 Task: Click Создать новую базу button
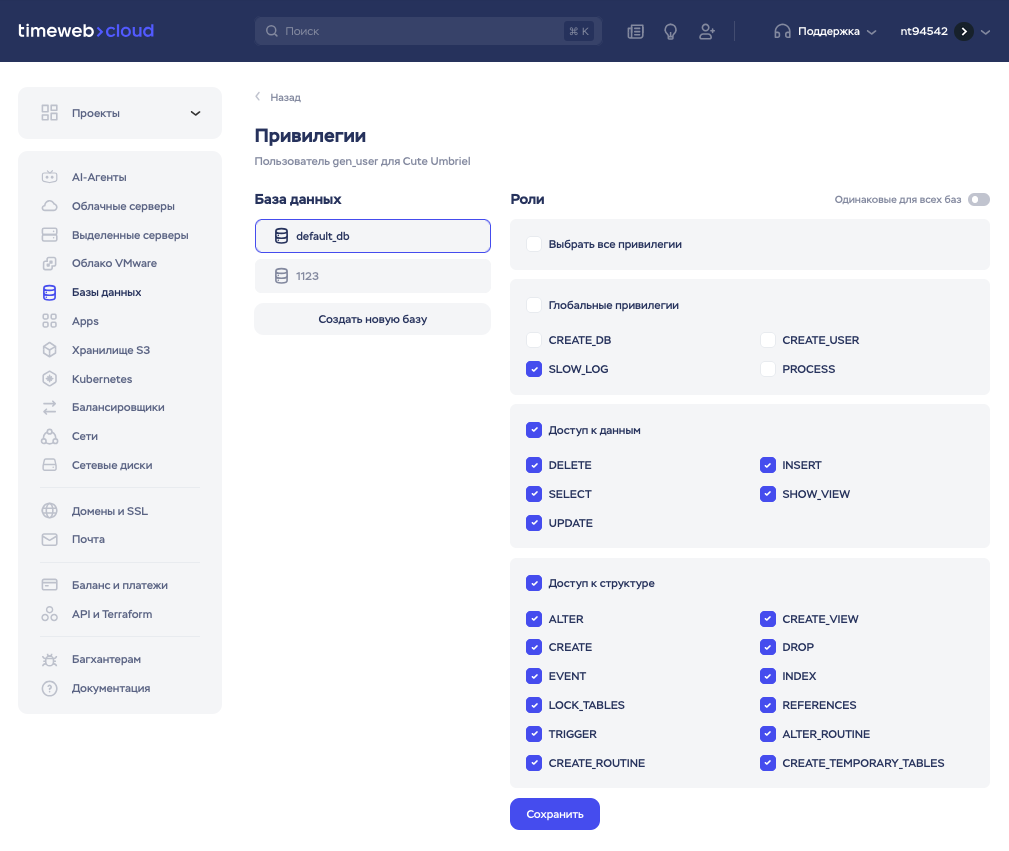372,319
